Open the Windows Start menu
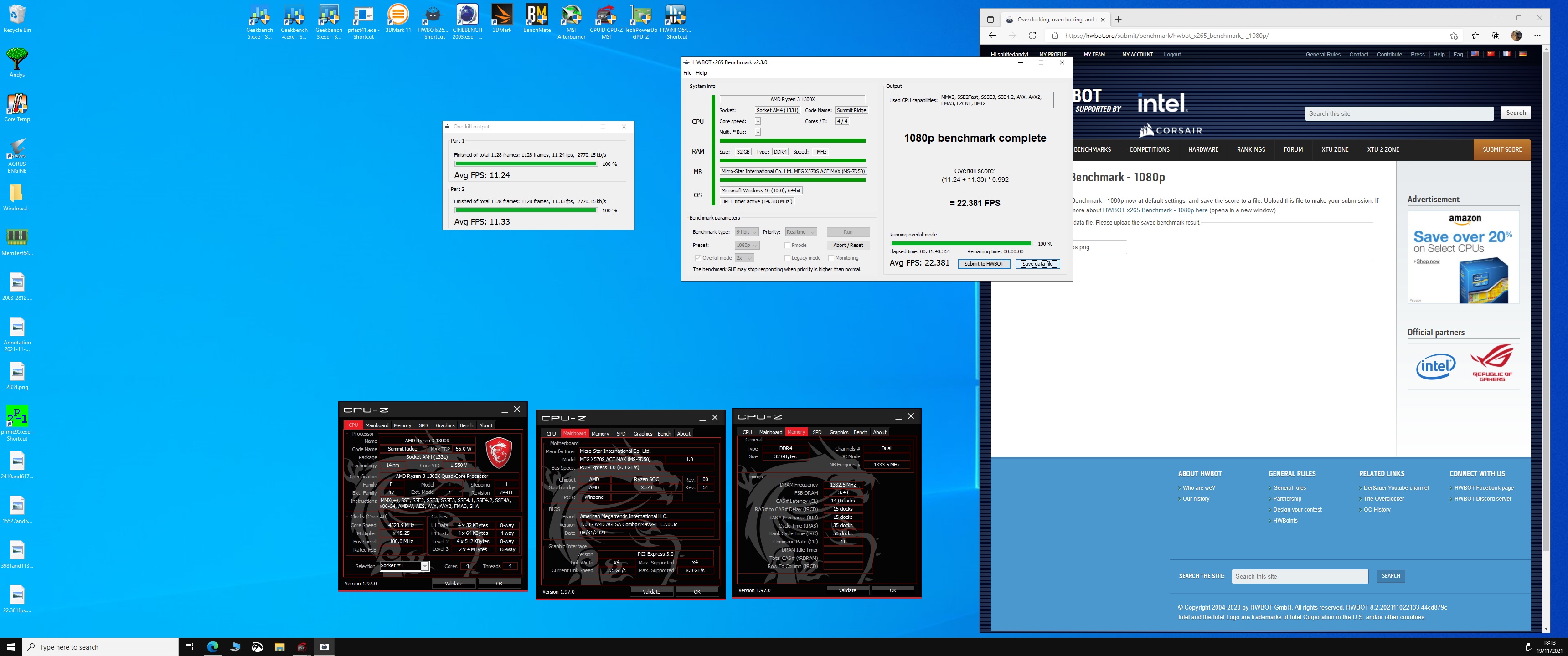The height and width of the screenshot is (656, 1568). pyautogui.click(x=10, y=646)
